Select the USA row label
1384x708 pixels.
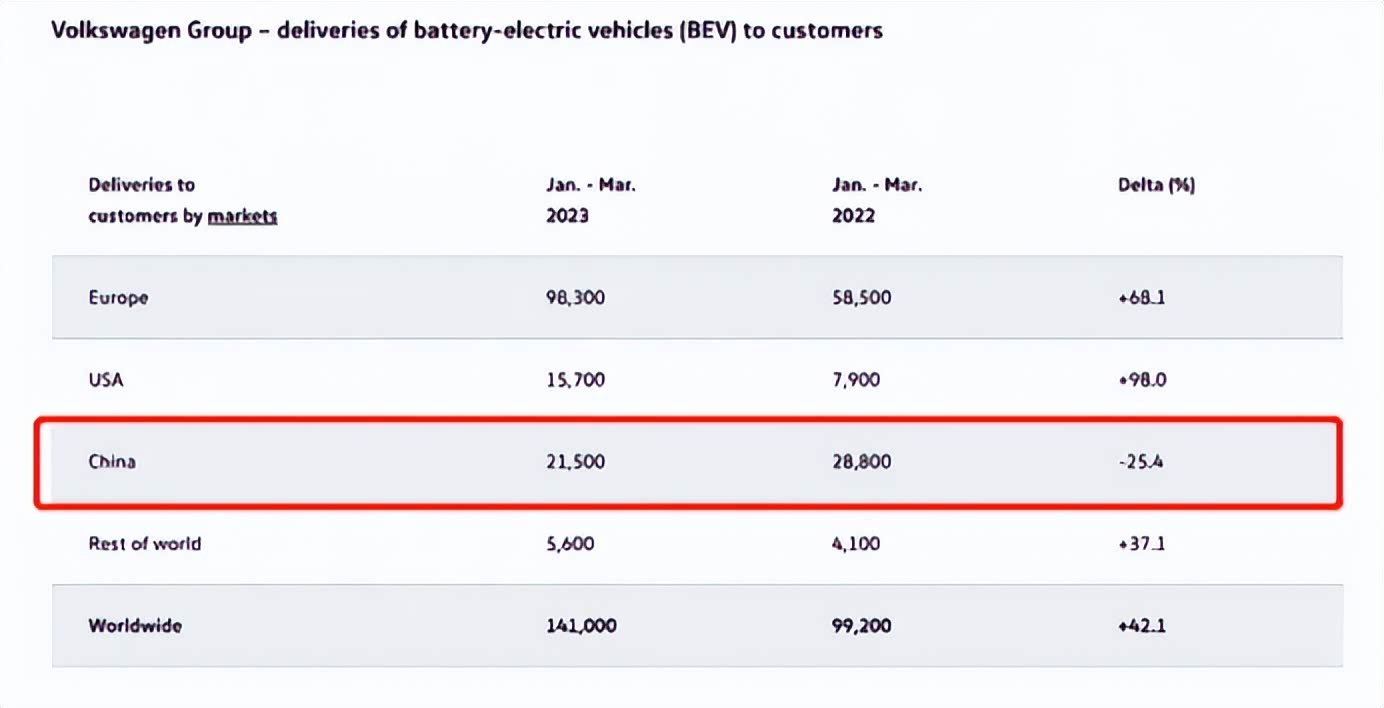(106, 380)
